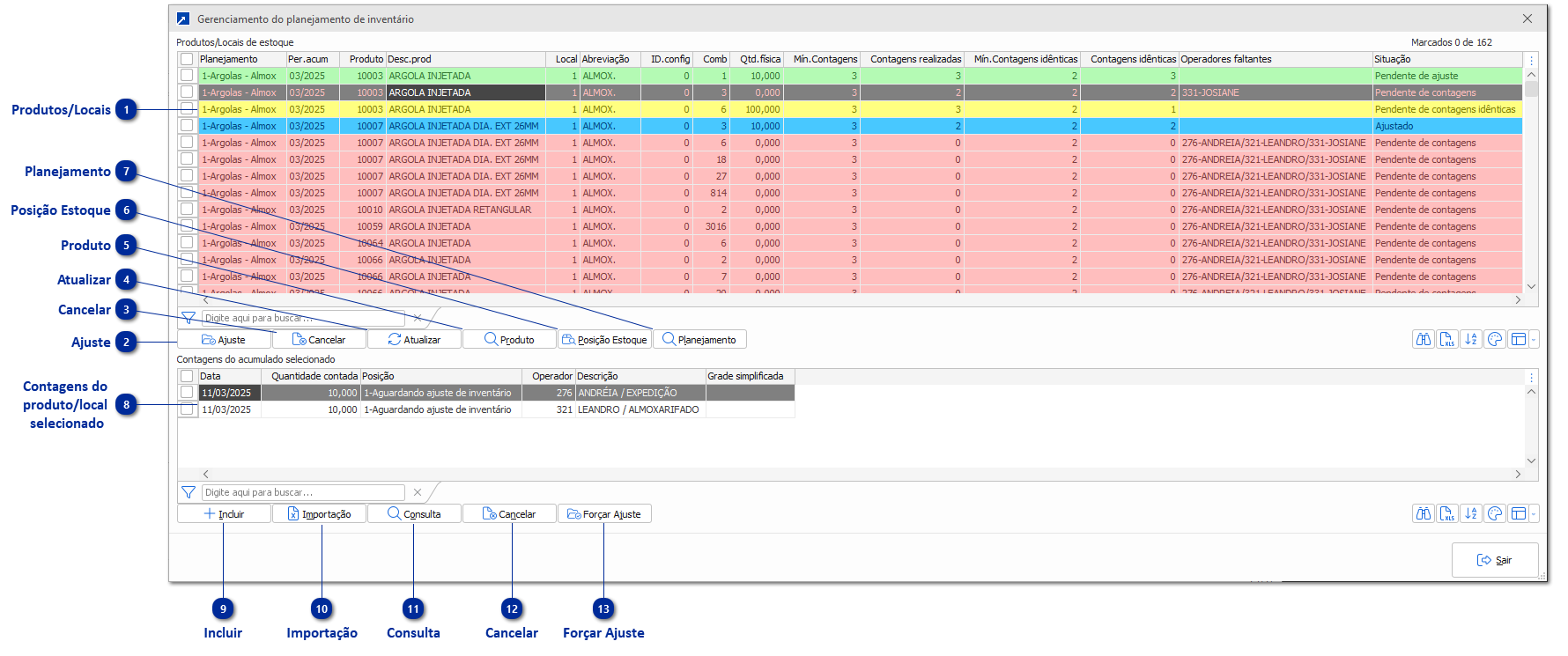Select the LEANDRO / ALMOXARIFADO cell
This screenshot has width=1568, height=656.
coord(640,409)
